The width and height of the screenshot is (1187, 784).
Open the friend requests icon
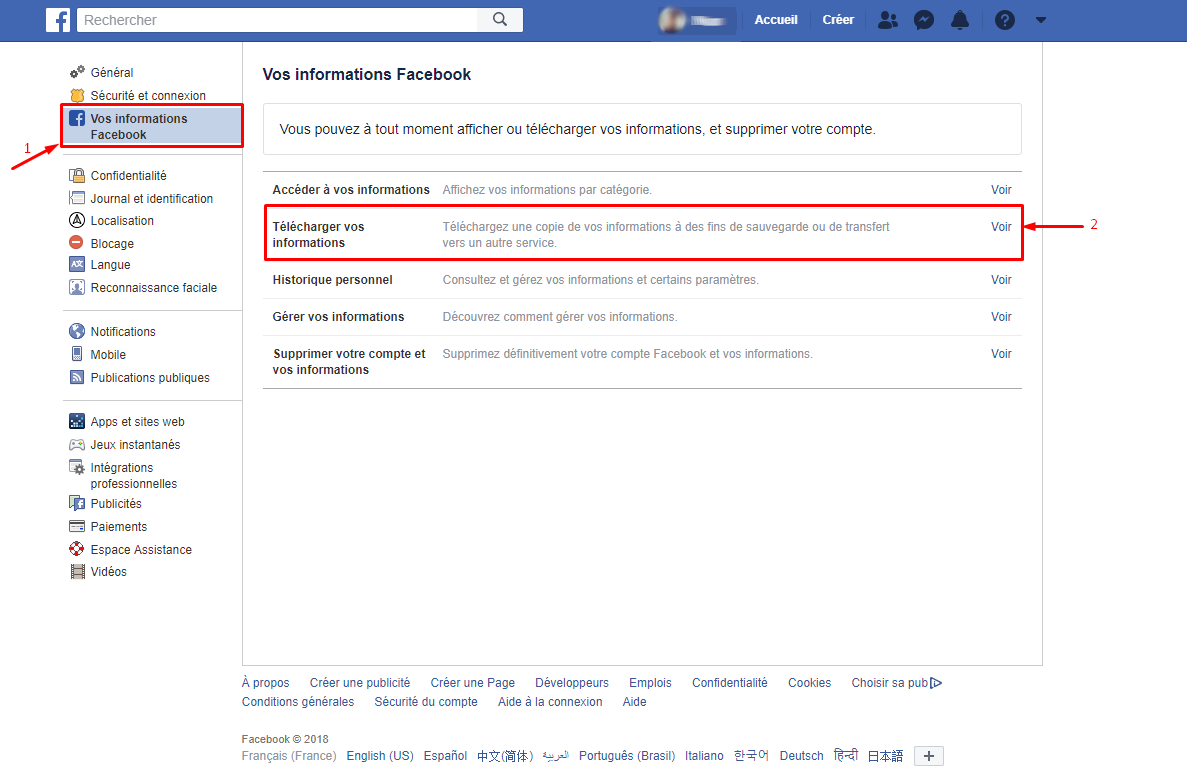click(888, 20)
